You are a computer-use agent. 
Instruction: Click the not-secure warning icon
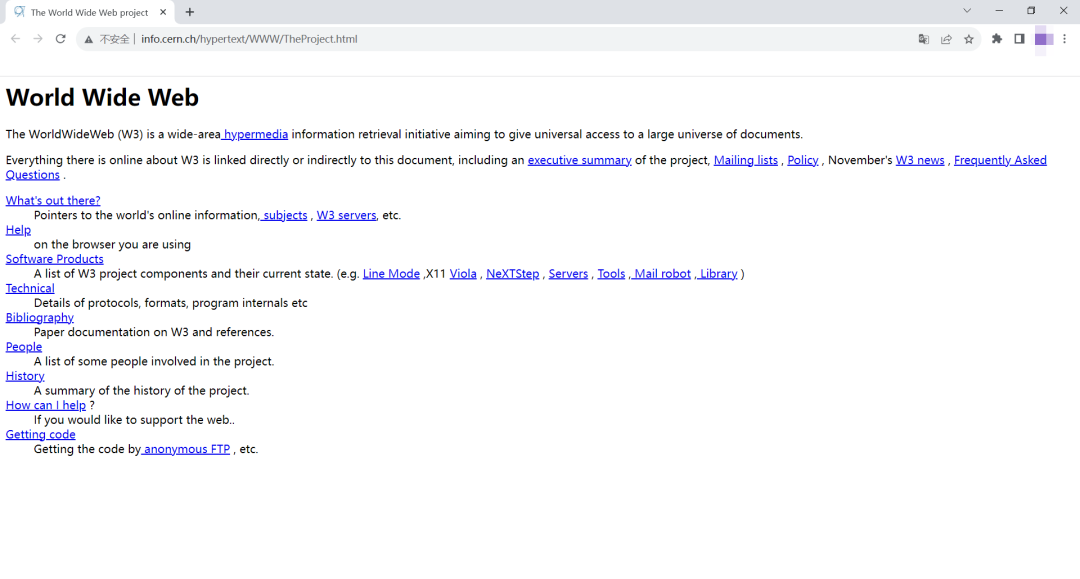click(x=88, y=39)
